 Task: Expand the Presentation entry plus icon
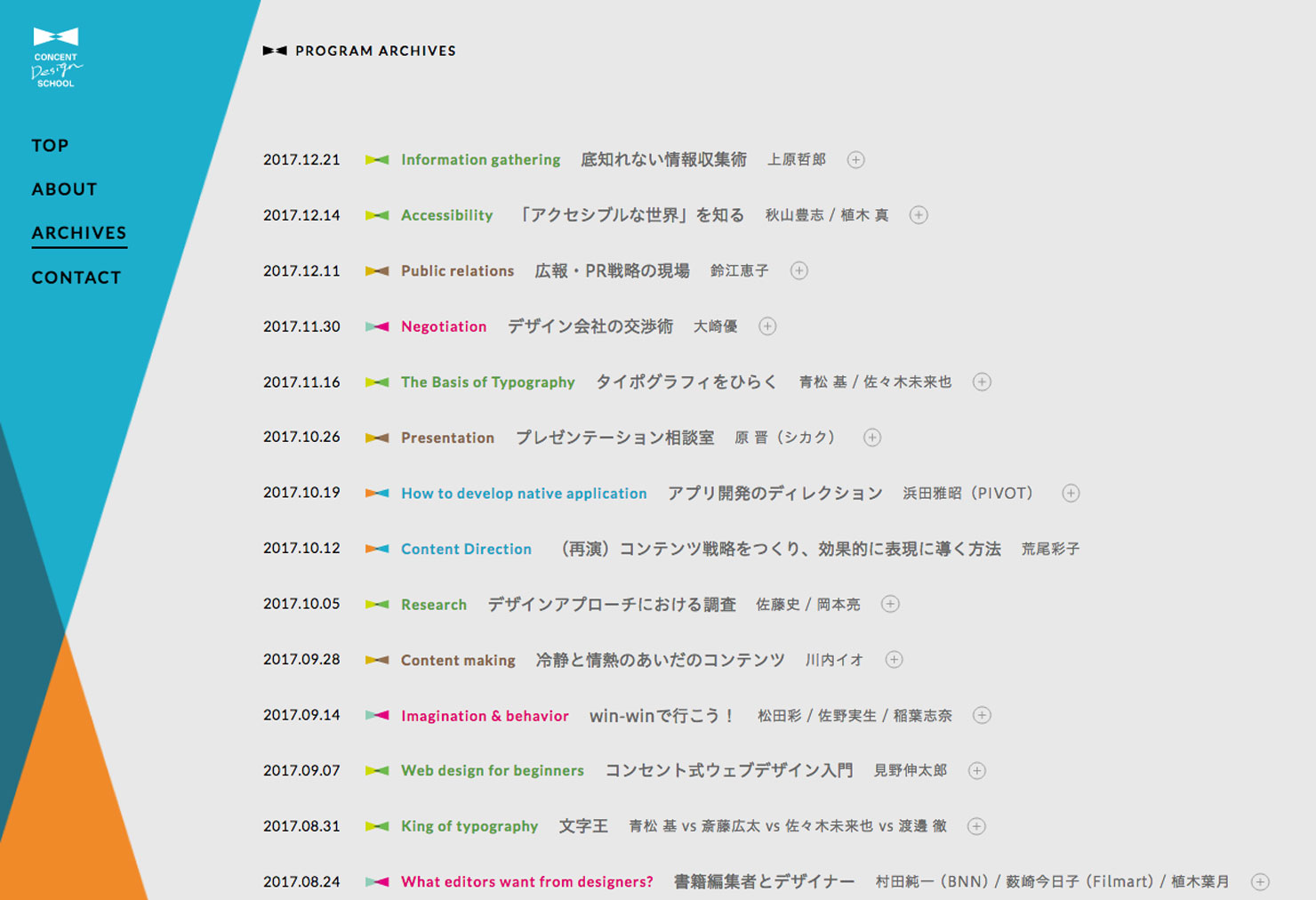point(872,438)
